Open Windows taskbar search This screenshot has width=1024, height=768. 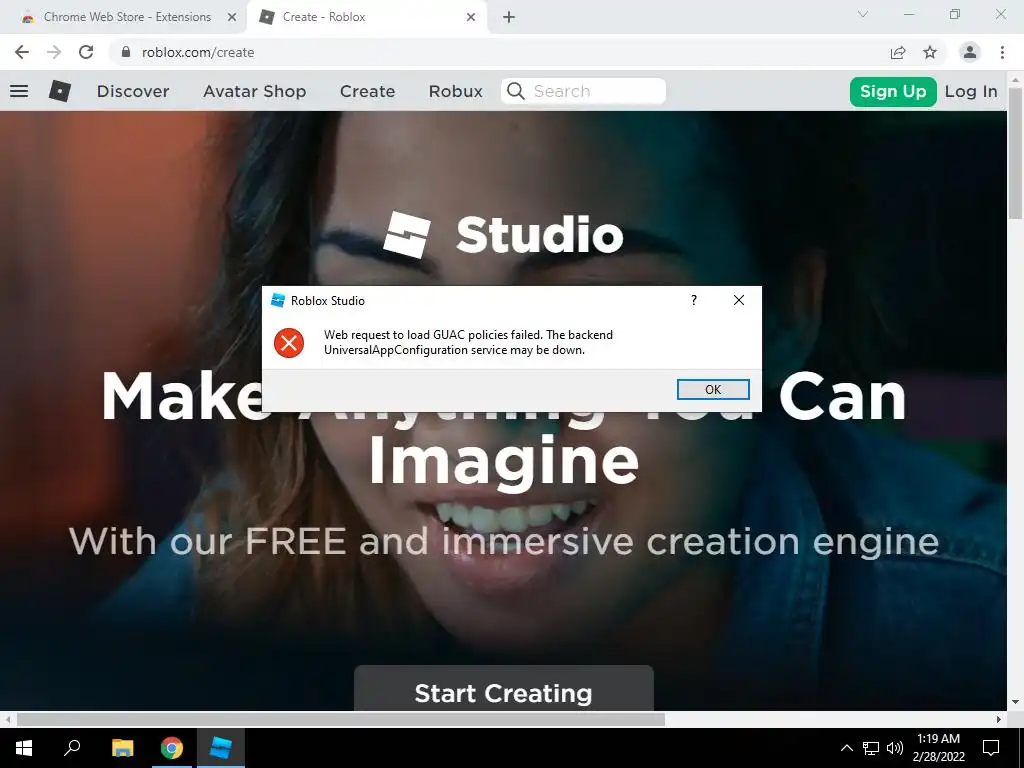pos(72,748)
